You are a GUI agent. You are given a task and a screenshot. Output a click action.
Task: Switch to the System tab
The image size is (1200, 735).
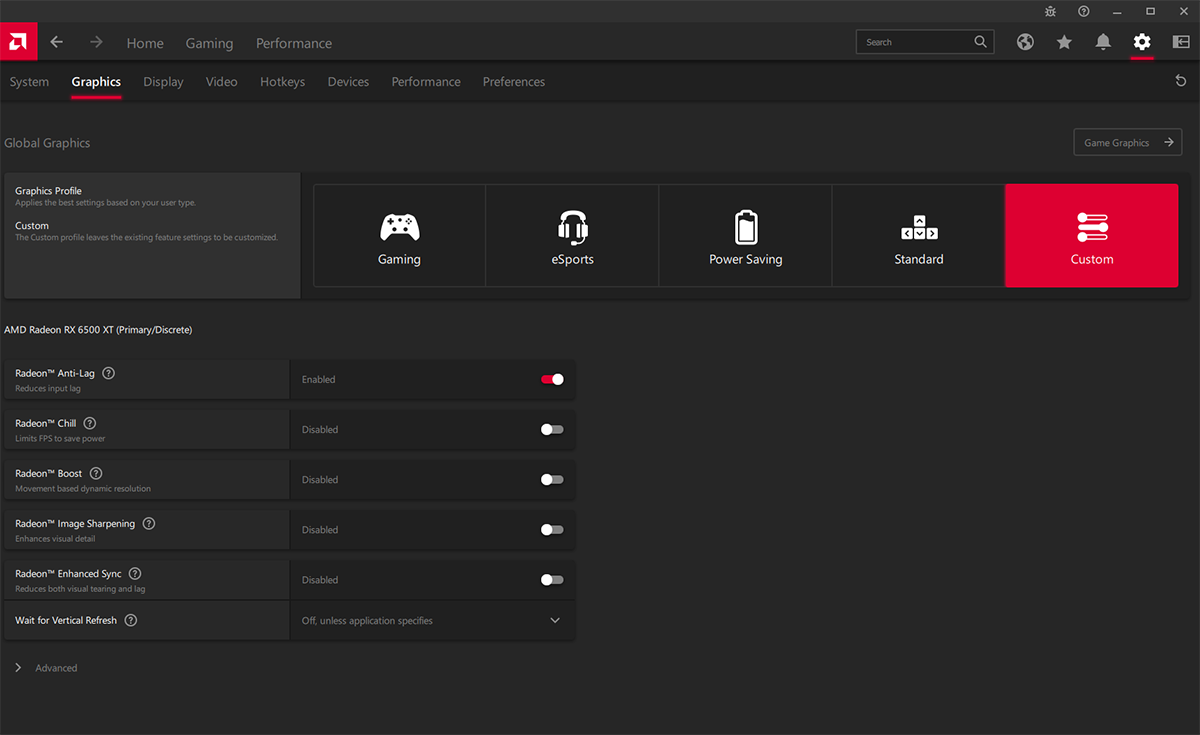point(29,82)
